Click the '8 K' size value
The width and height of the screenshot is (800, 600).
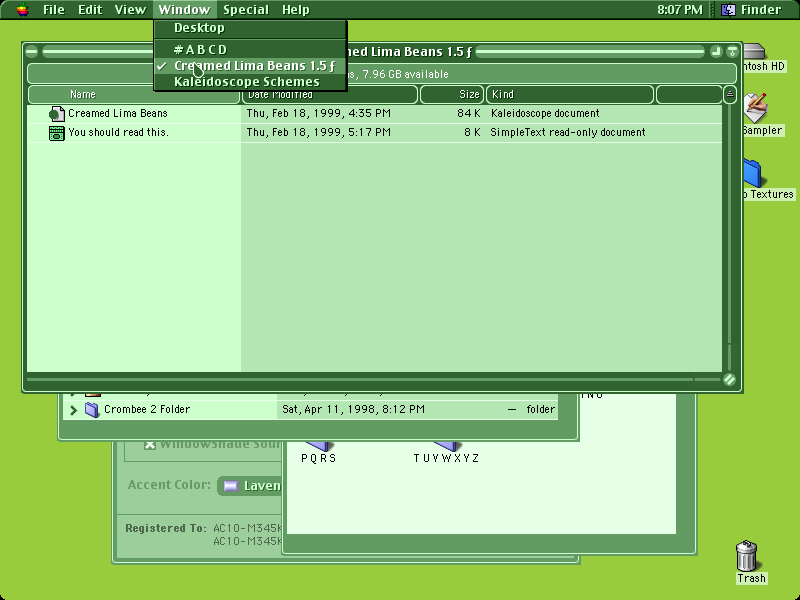[x=472, y=132]
